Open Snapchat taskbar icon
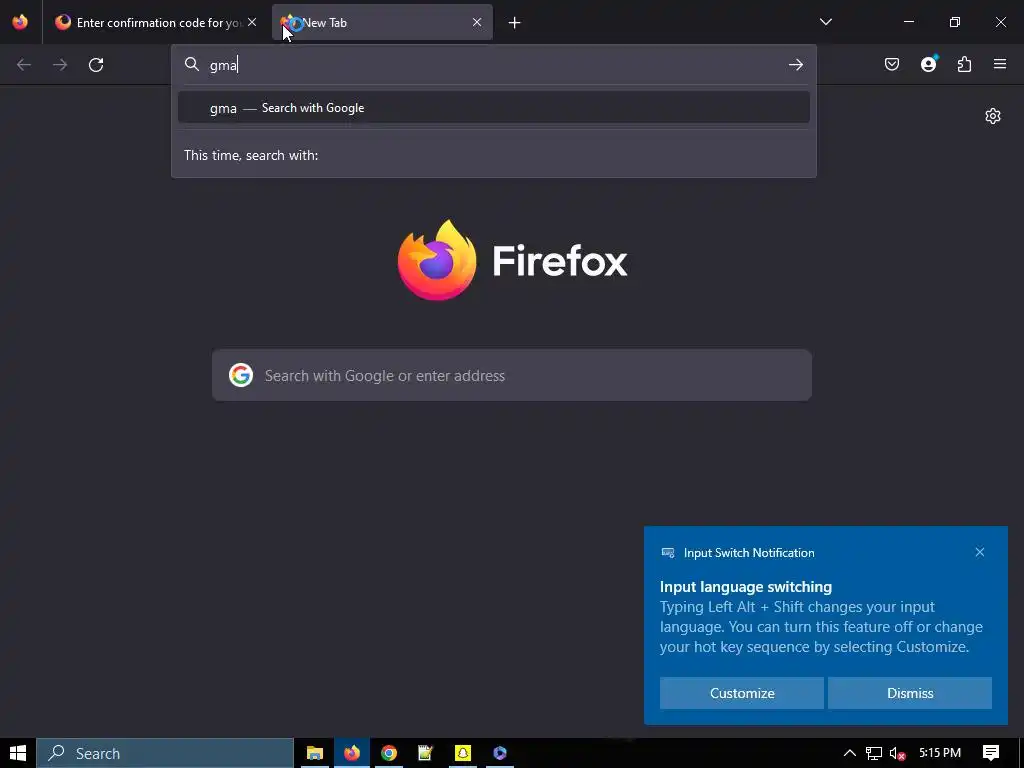This screenshot has height=768, width=1024. pos(462,753)
